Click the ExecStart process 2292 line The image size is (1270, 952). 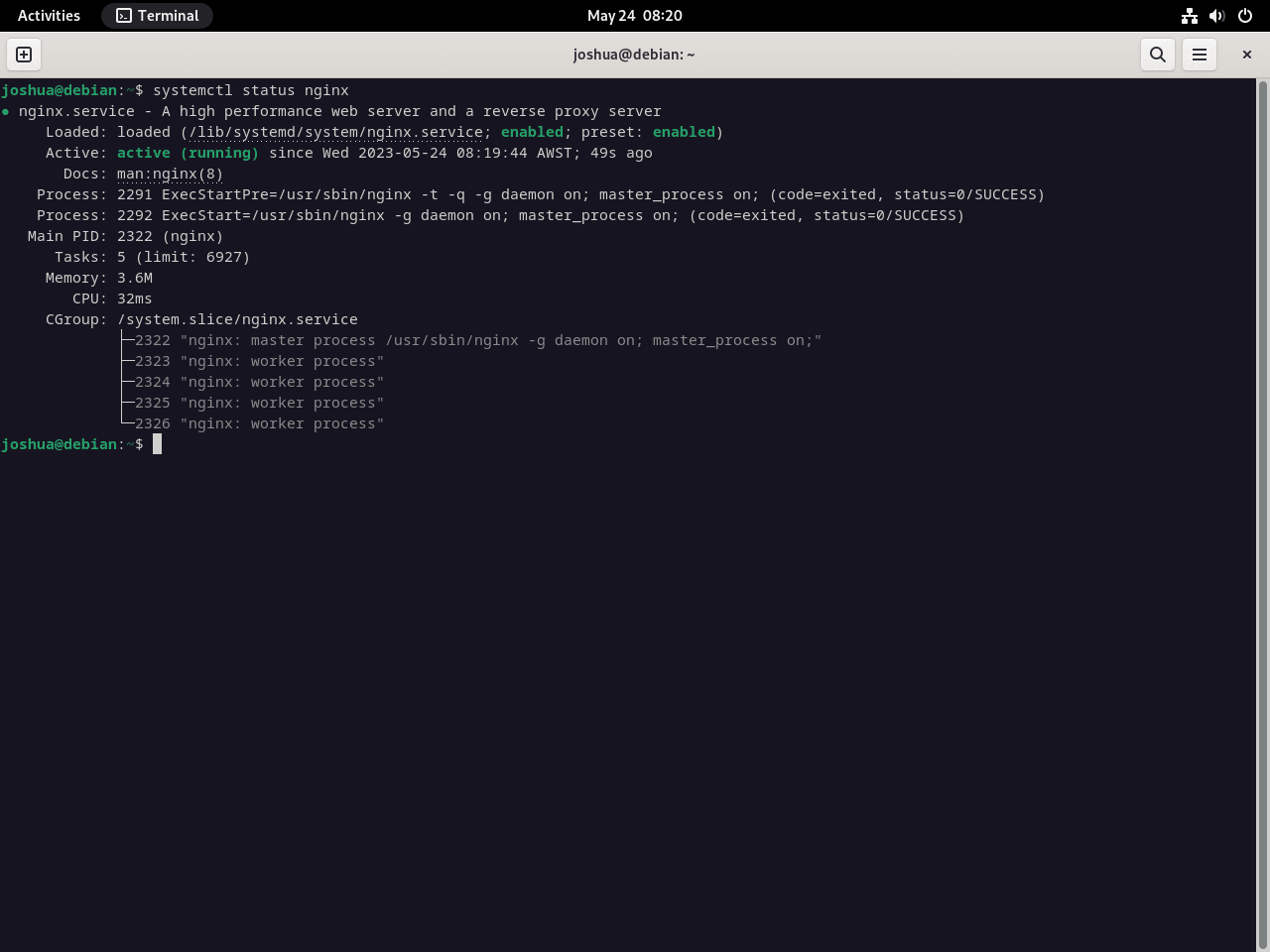(x=500, y=215)
